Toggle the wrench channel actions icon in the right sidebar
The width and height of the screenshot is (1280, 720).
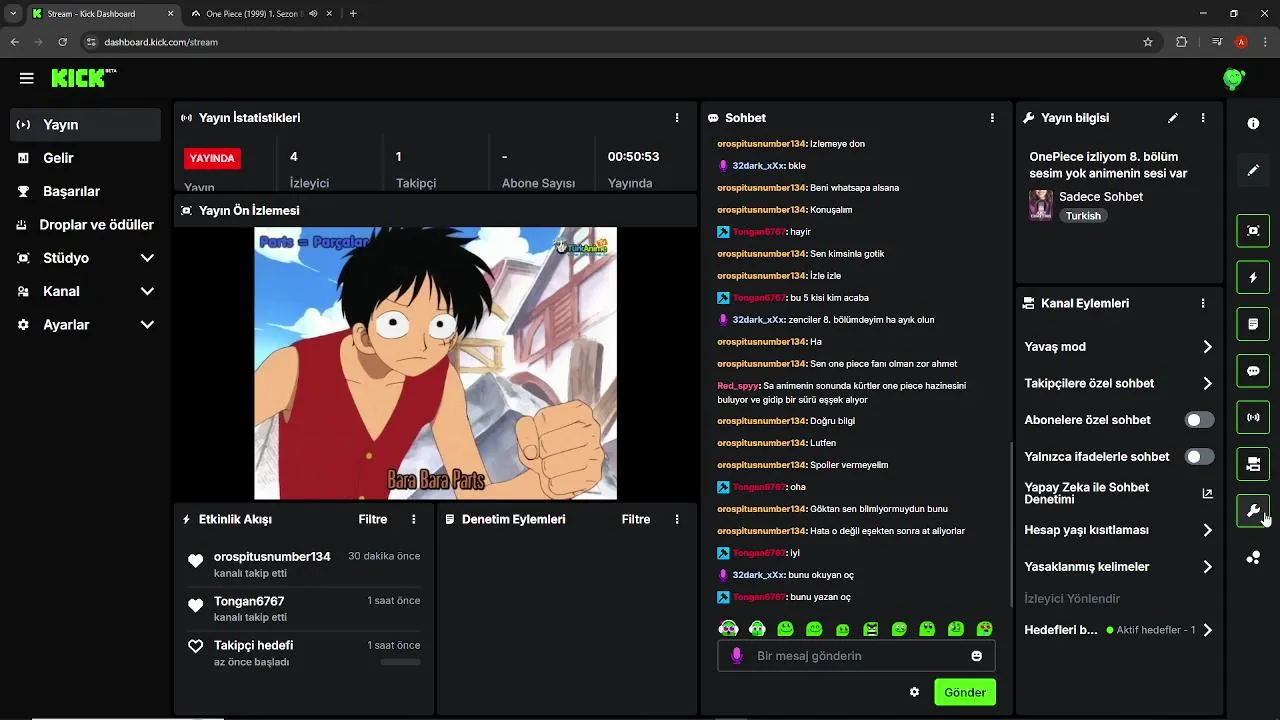[x=1253, y=511]
